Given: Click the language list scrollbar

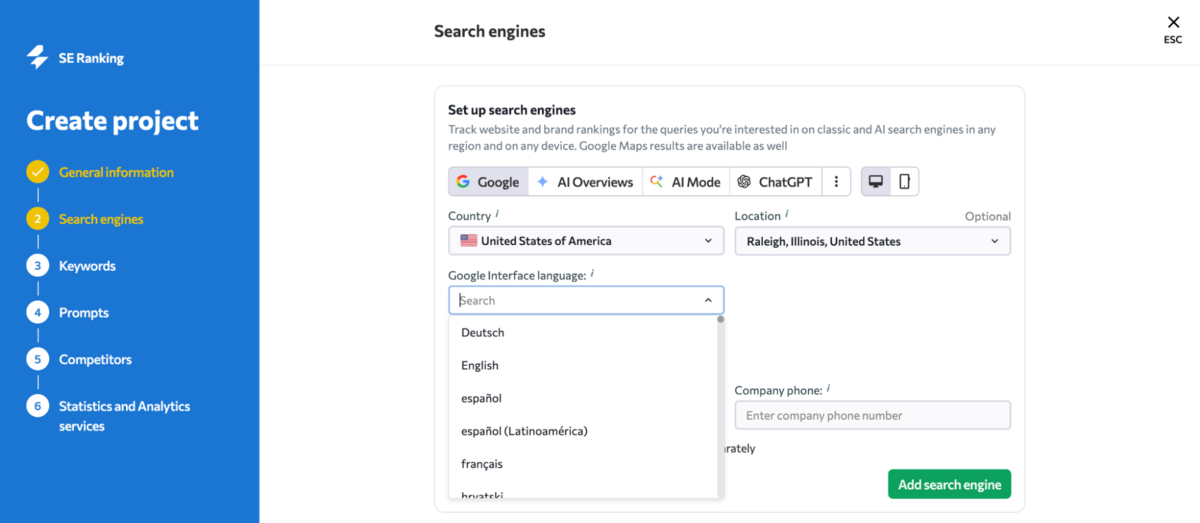Looking at the screenshot, I should (720, 405).
